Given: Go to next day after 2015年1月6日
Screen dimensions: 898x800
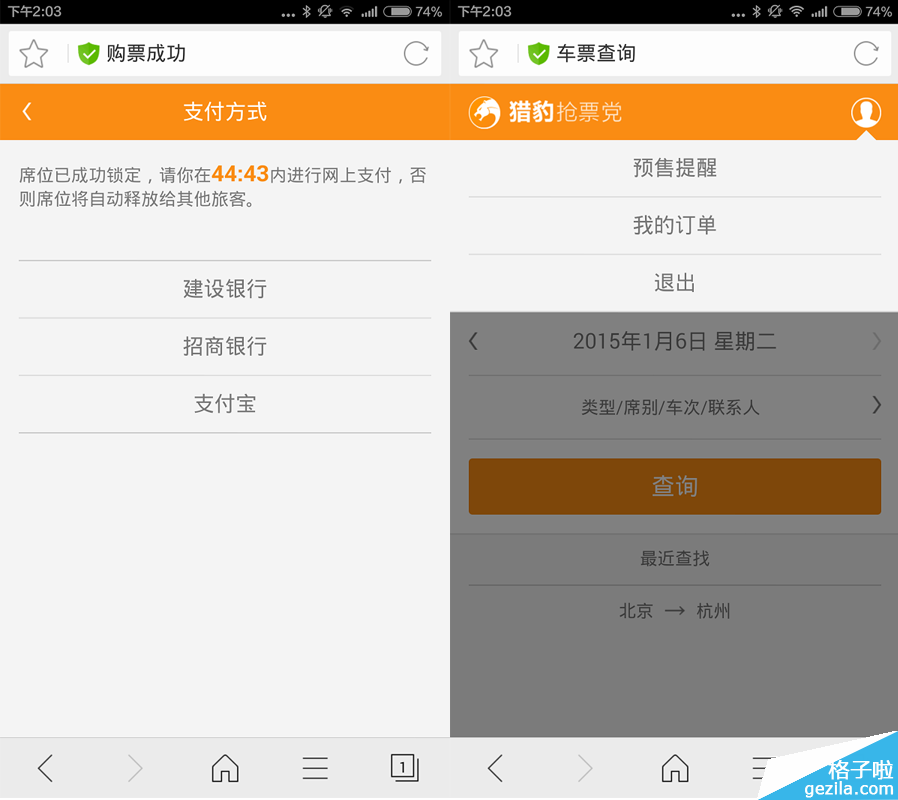Looking at the screenshot, I should pyautogui.click(x=876, y=341).
